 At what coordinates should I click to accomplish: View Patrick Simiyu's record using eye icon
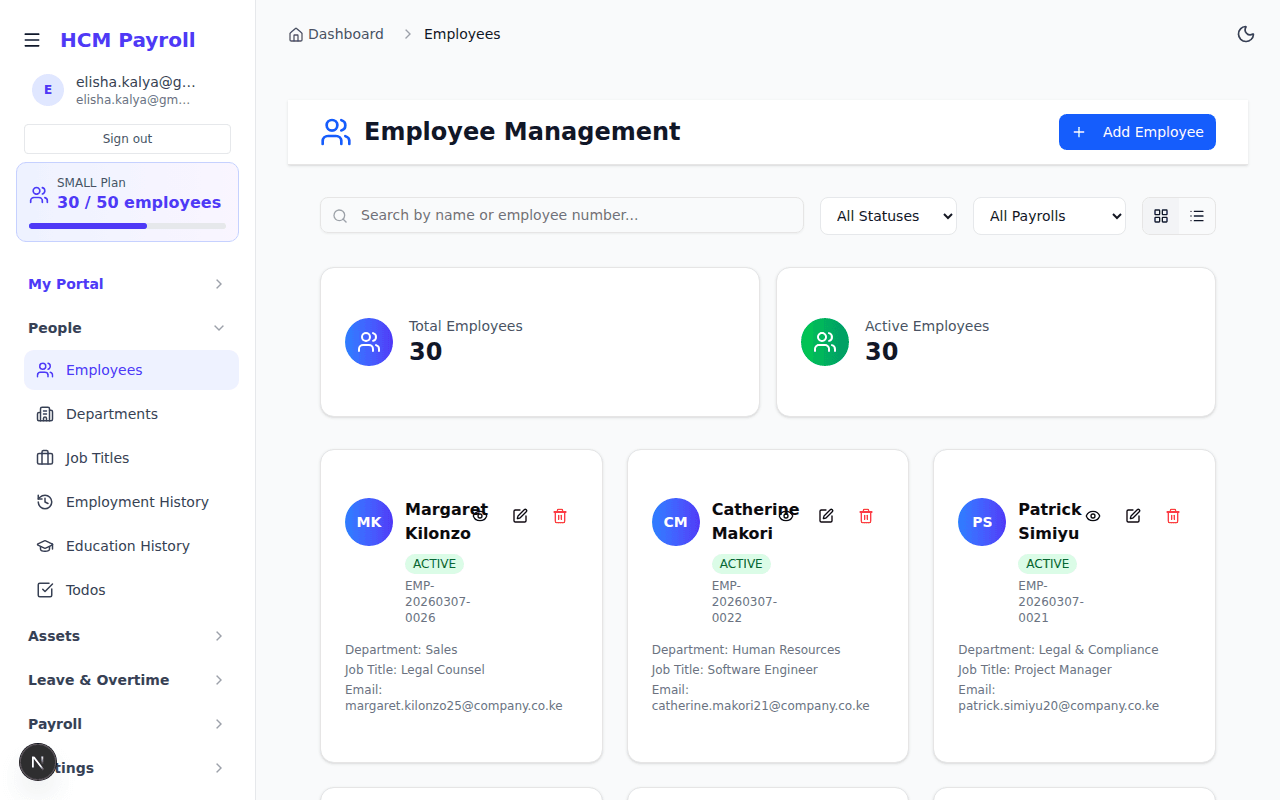coord(1092,516)
